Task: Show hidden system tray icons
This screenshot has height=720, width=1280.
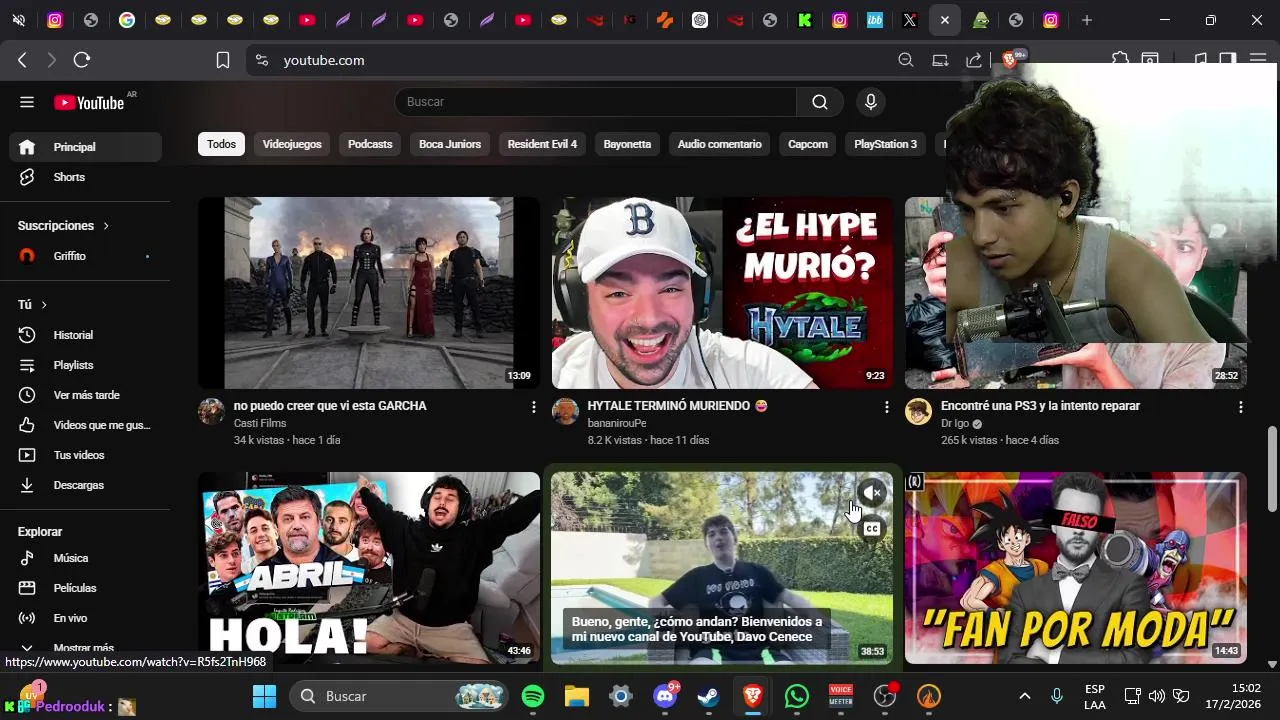Action: (1024, 696)
